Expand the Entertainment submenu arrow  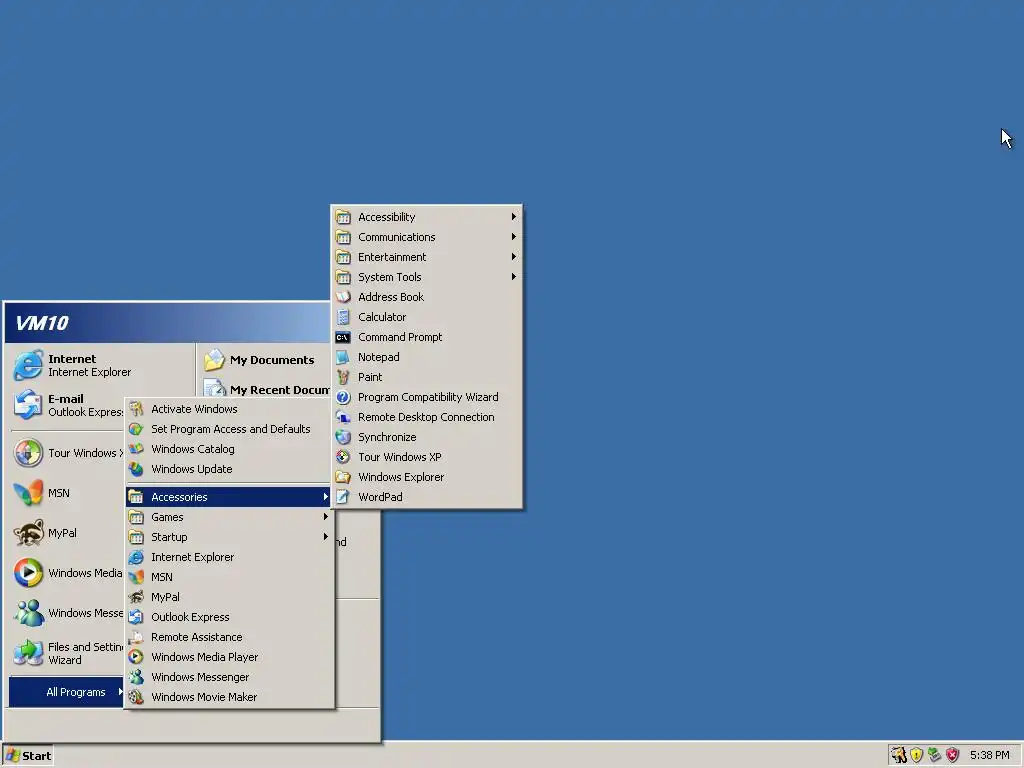(x=514, y=257)
